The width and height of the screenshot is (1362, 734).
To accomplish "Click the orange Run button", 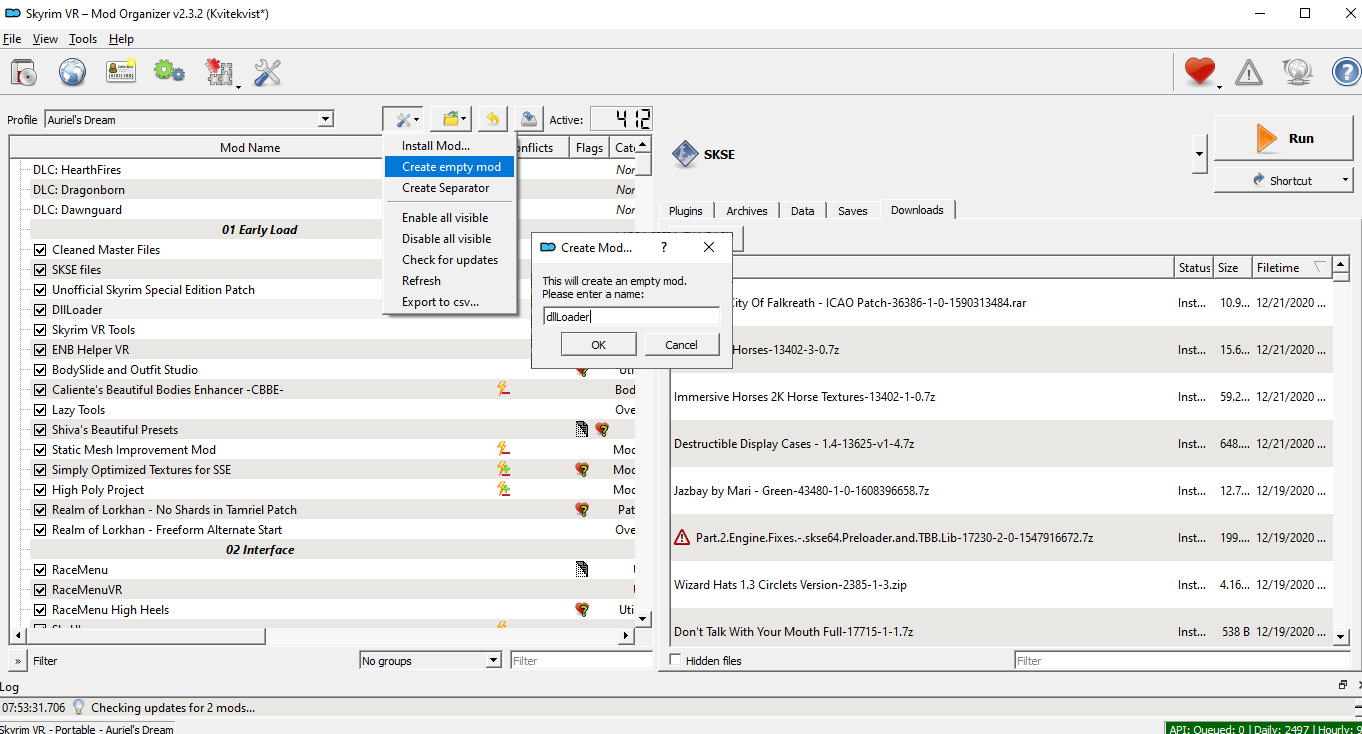I will pyautogui.click(x=1284, y=138).
